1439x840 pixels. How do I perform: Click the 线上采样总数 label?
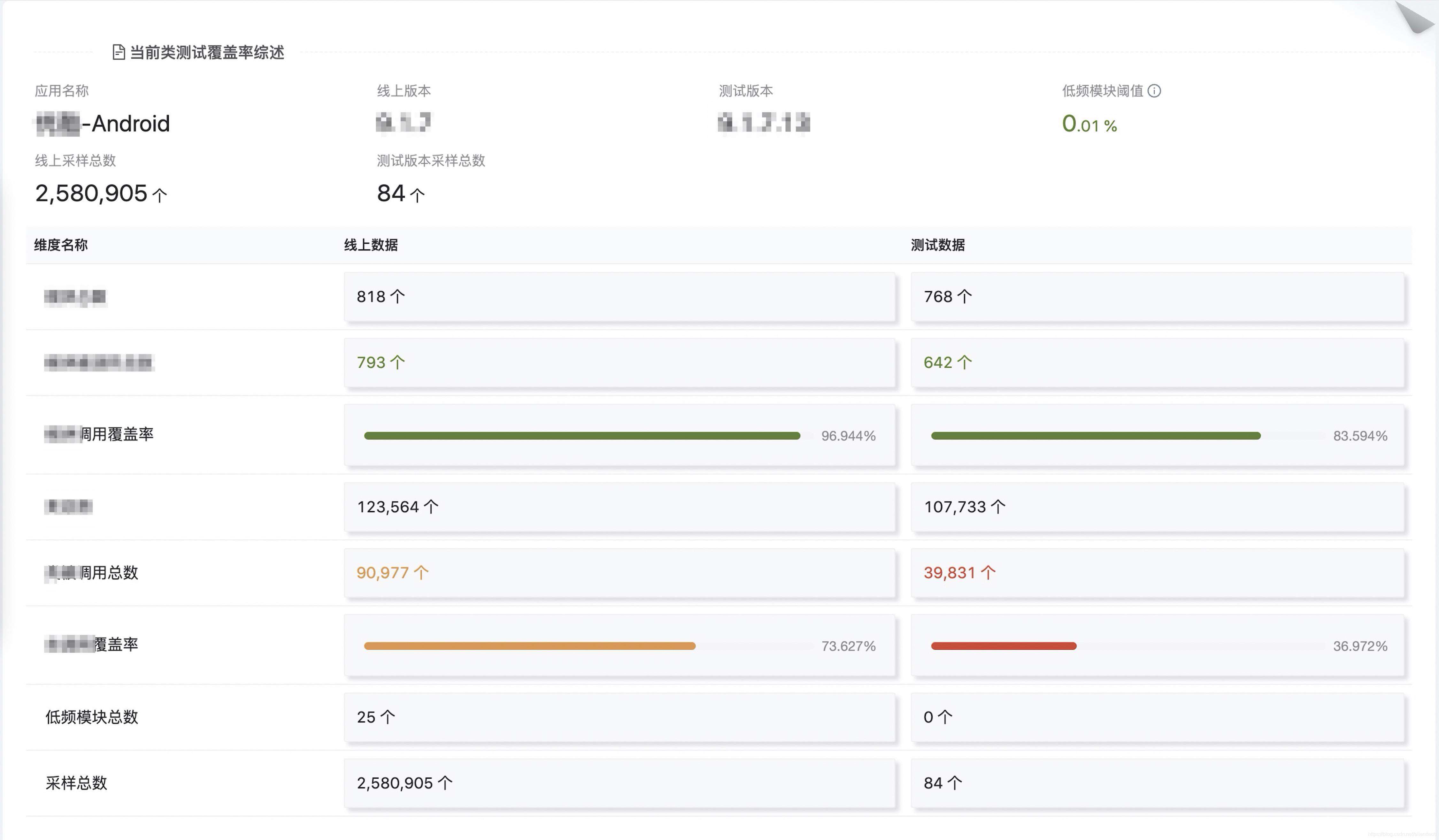pyautogui.click(x=75, y=160)
